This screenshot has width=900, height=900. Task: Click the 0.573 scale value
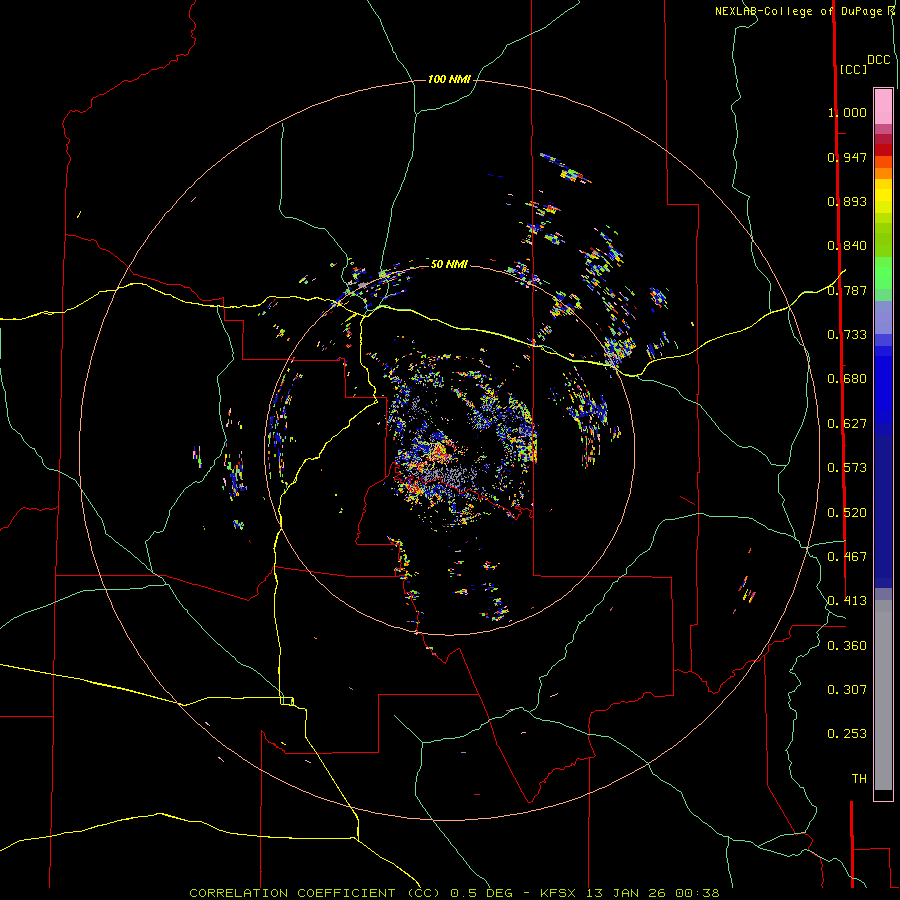[x=847, y=468]
